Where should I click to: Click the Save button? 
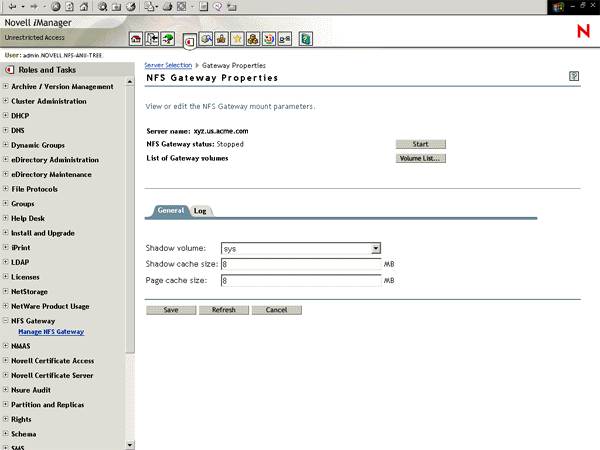(171, 310)
